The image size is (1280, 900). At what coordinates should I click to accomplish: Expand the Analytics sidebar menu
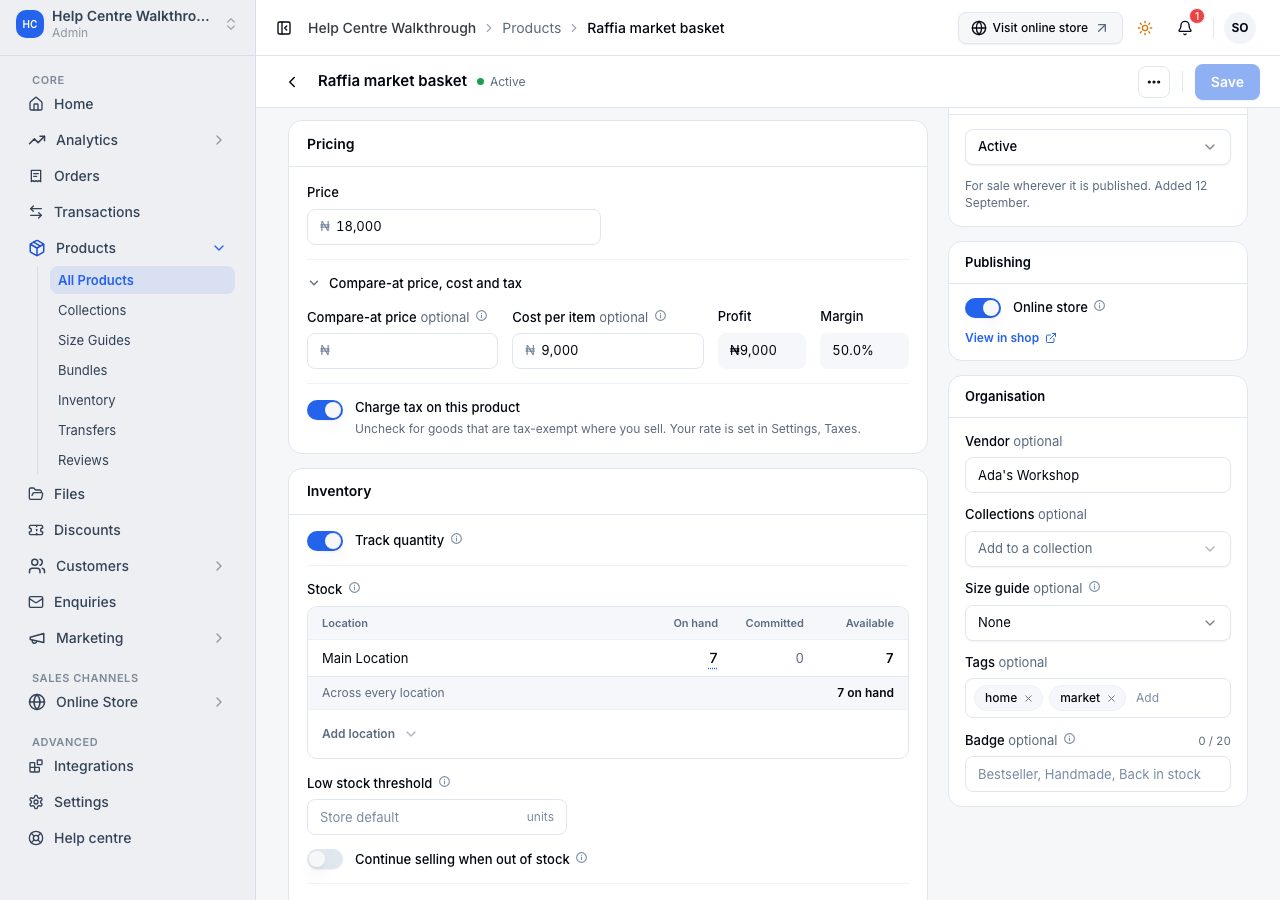click(x=128, y=140)
